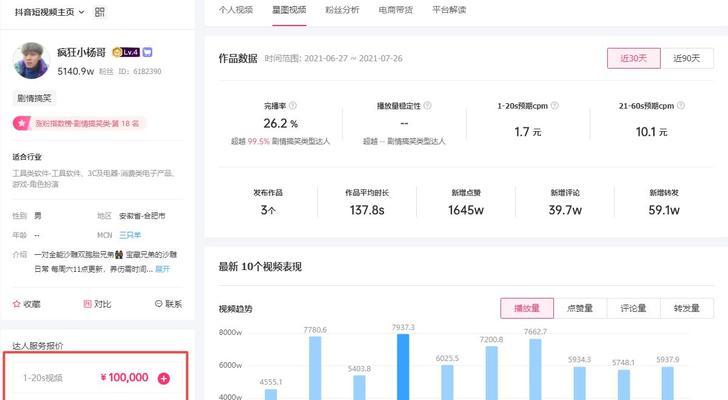Click the 1645w new likes value
Screen dimensions: 728x400
pyautogui.click(x=466, y=210)
